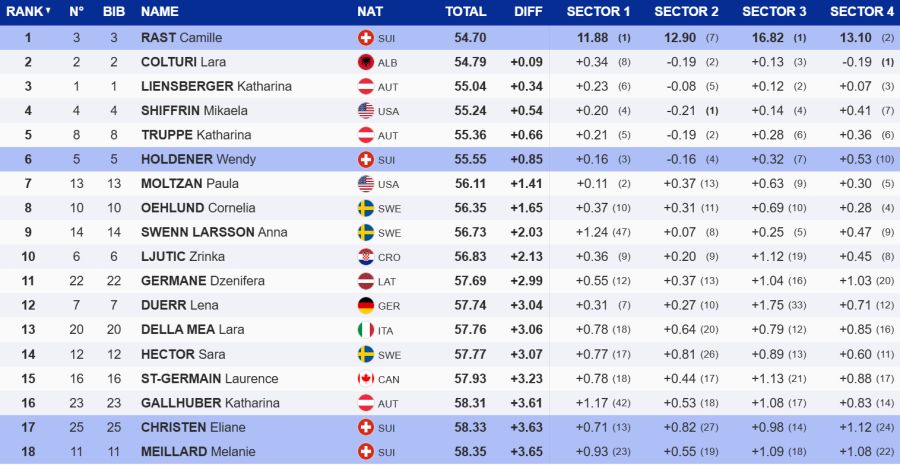Sort results by SECTOR 1 header

click(x=598, y=12)
